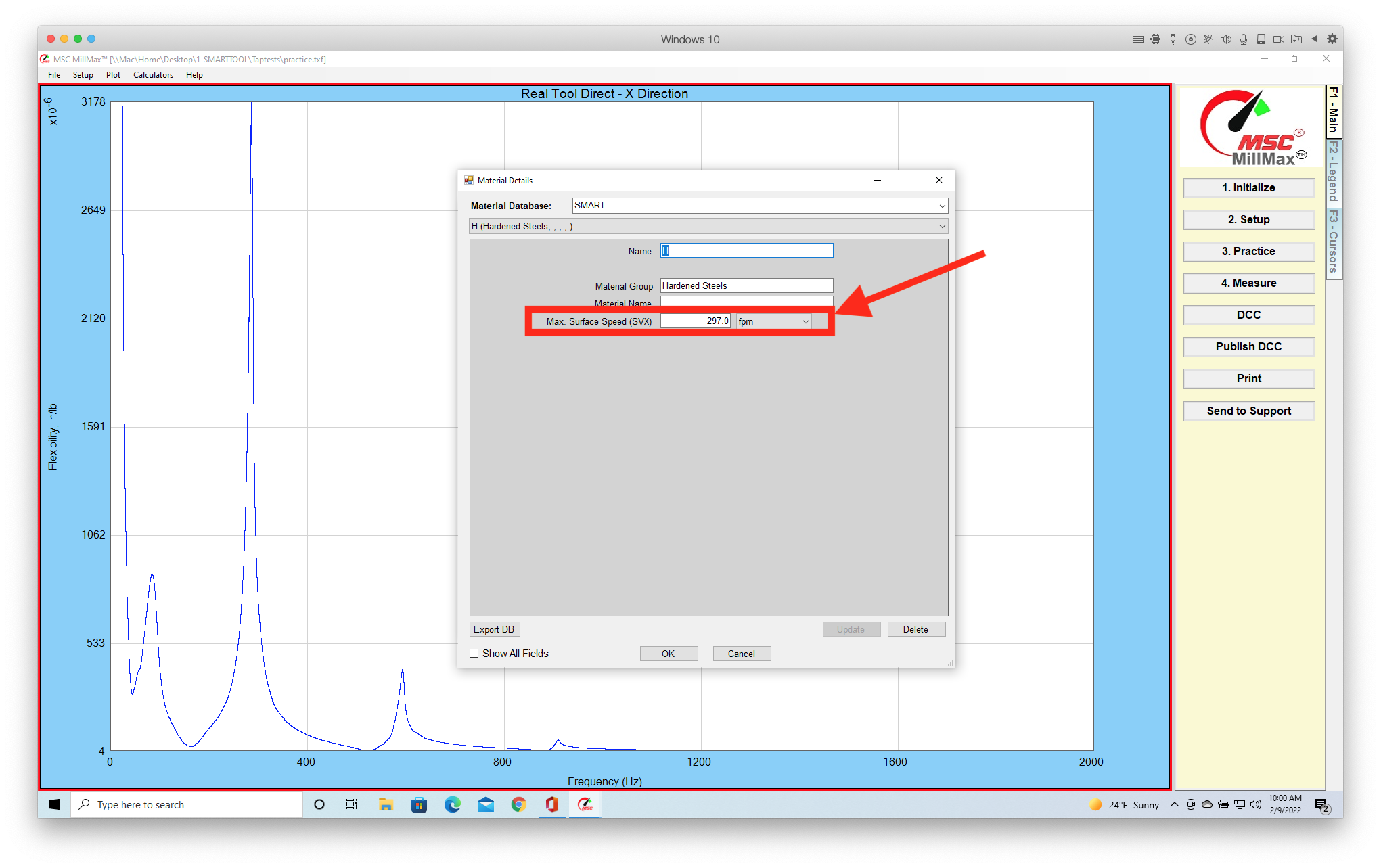This screenshot has width=1381, height=868.
Task: Click the Max. Surface Speed value field
Action: [696, 321]
